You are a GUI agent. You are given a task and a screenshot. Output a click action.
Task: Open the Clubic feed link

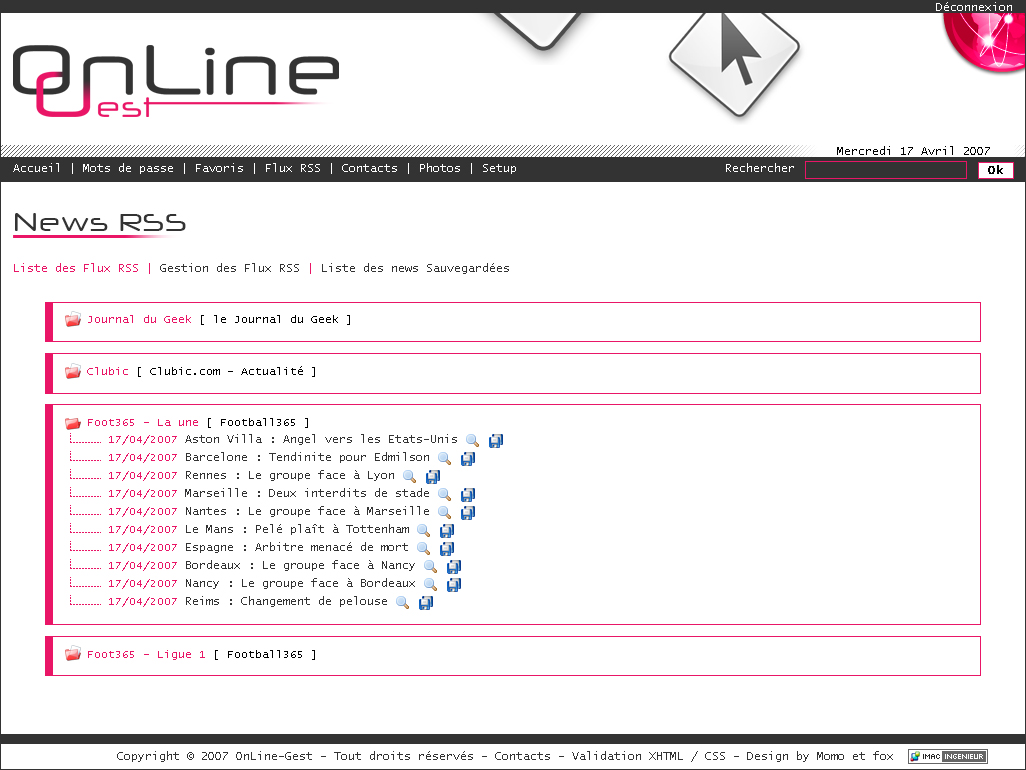click(108, 372)
